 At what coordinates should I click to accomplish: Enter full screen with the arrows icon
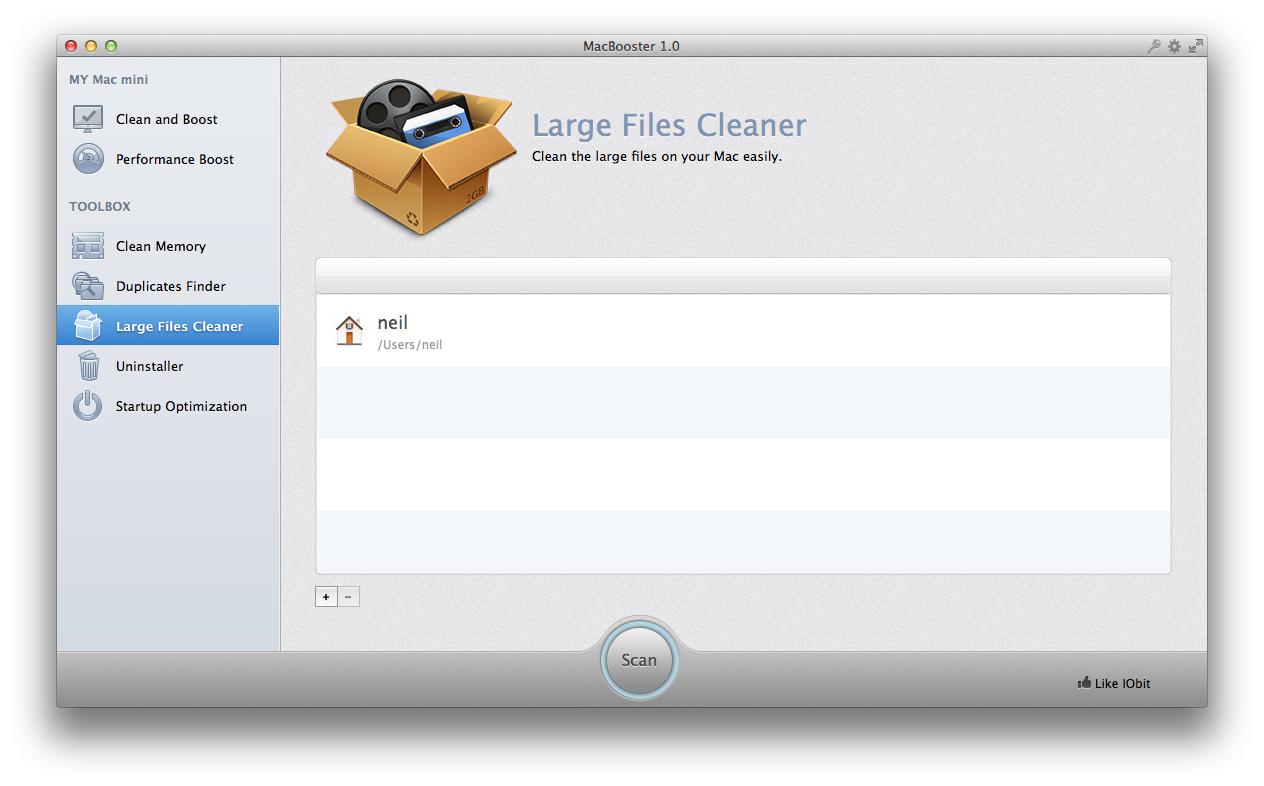[x=1195, y=46]
